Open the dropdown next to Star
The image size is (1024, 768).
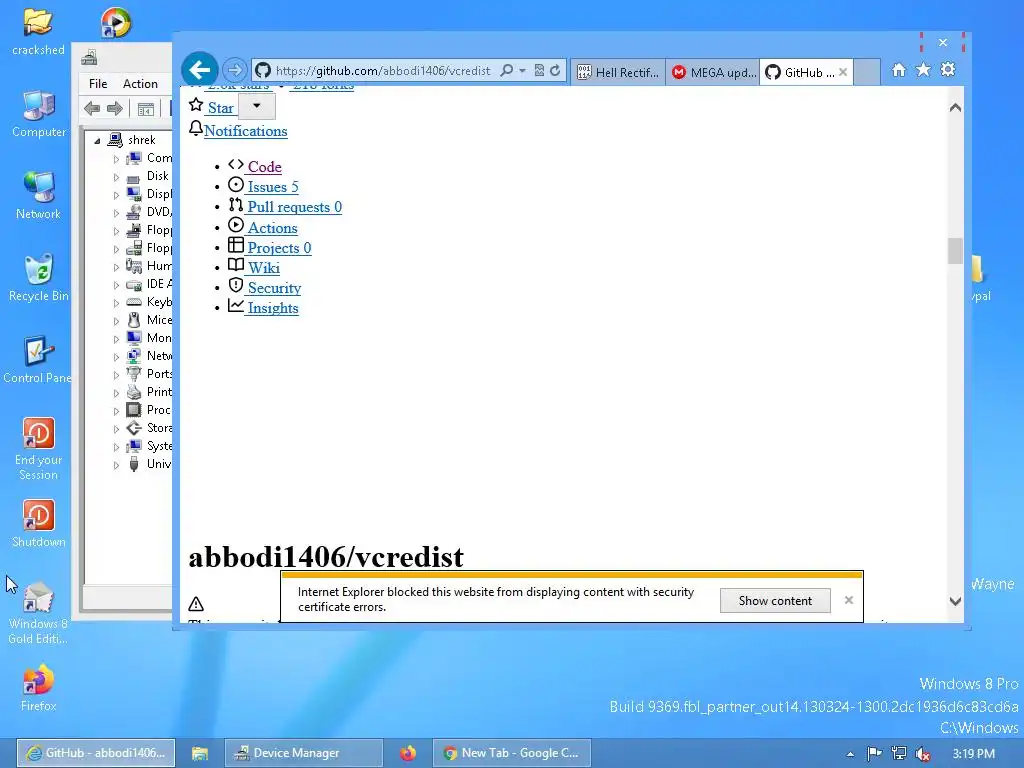[257, 106]
